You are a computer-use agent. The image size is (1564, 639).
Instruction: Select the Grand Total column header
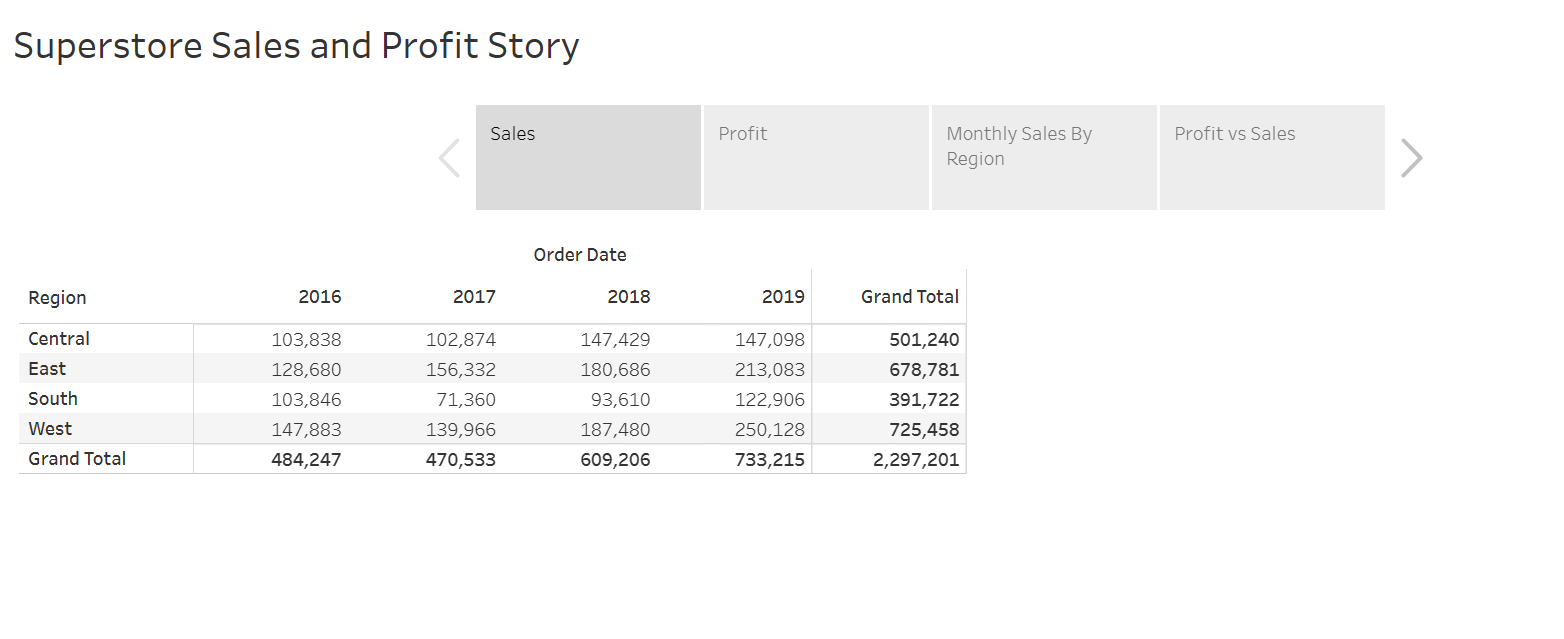pos(909,296)
